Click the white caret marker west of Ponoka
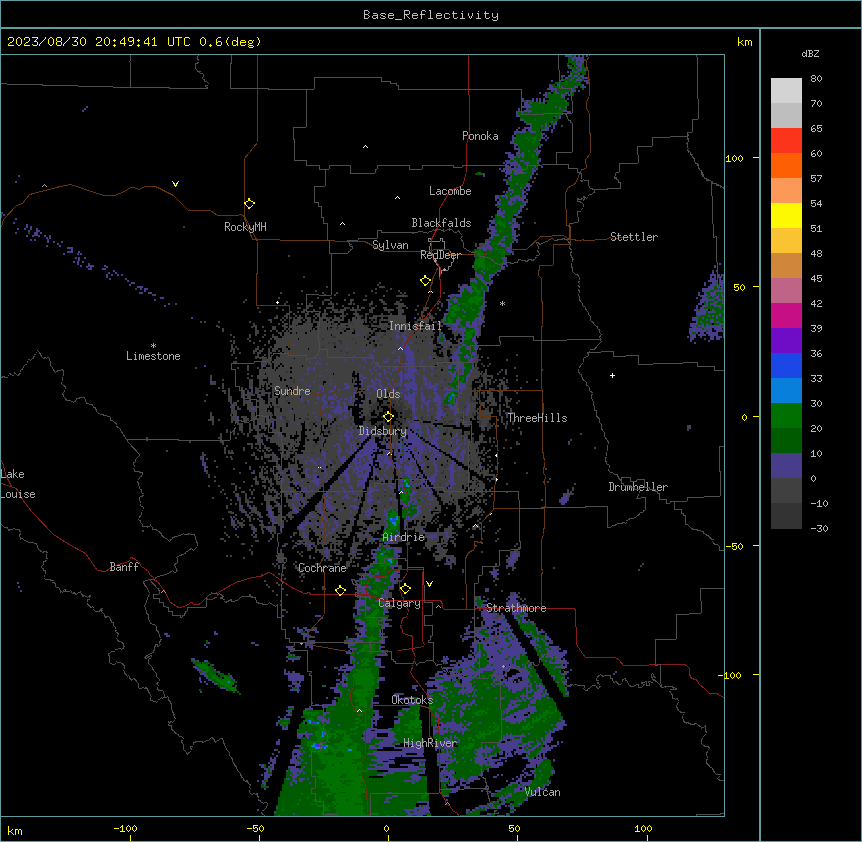The width and height of the screenshot is (862, 842). 365,147
